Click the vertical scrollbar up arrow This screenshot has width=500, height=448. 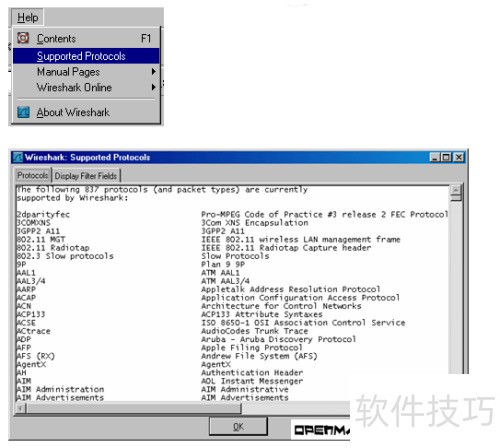point(456,190)
